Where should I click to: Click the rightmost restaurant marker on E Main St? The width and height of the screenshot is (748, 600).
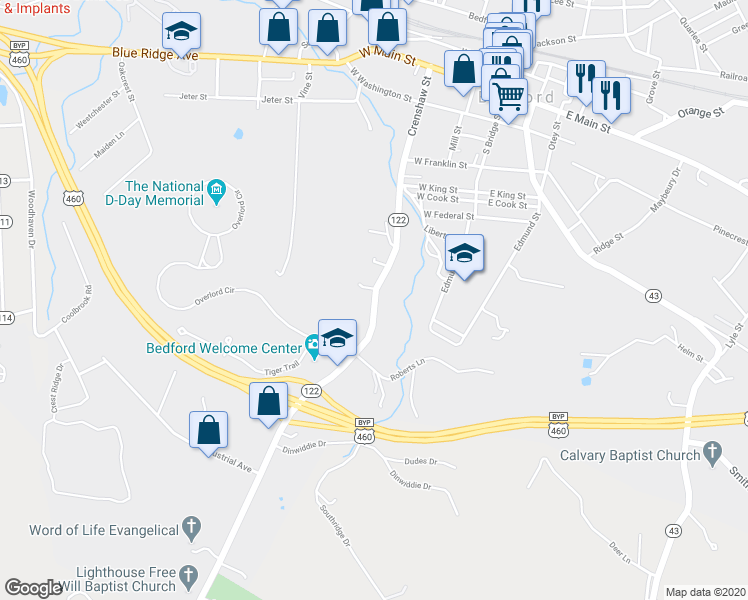point(611,97)
